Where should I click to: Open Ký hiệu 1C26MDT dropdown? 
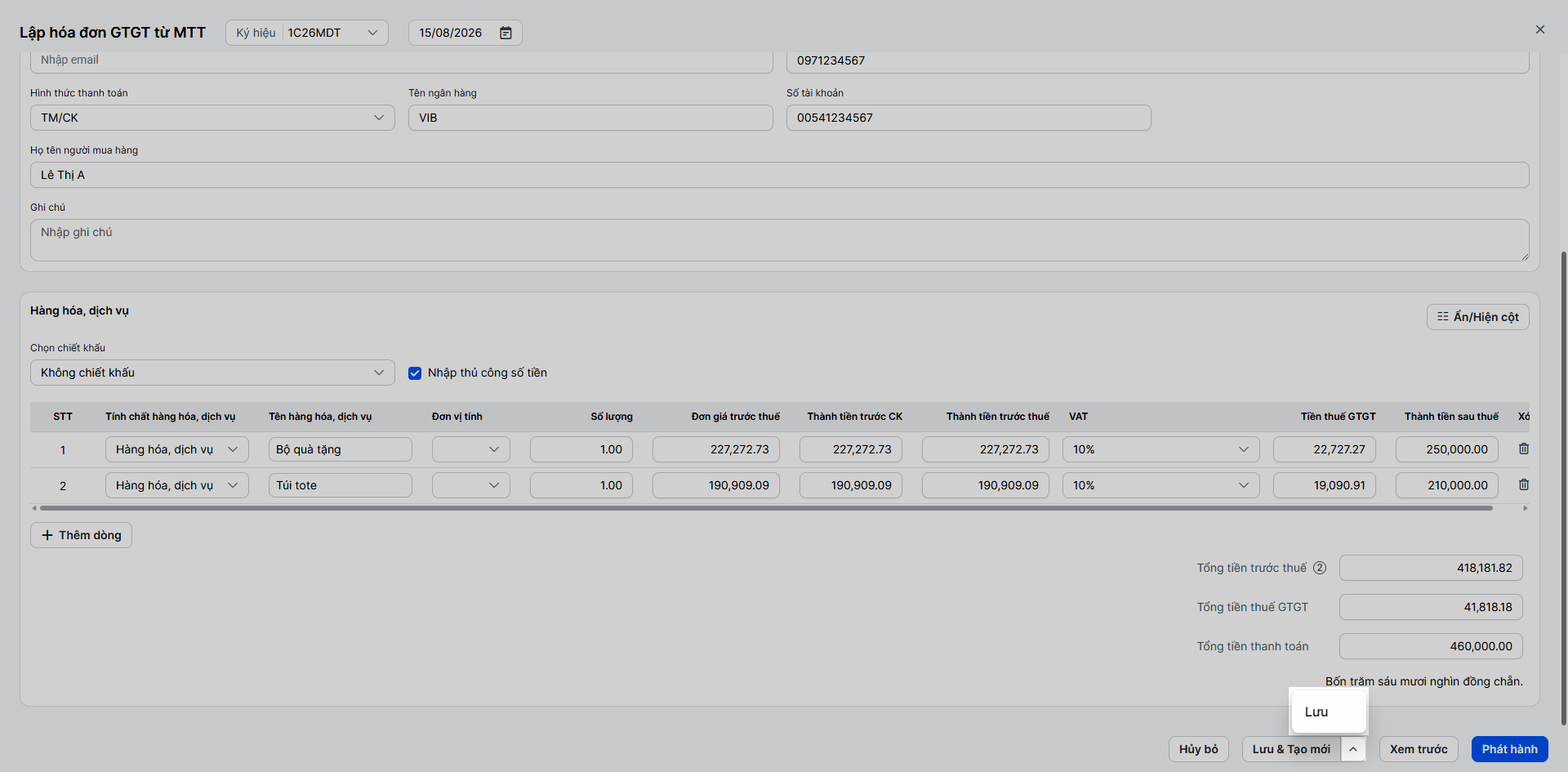(x=307, y=33)
